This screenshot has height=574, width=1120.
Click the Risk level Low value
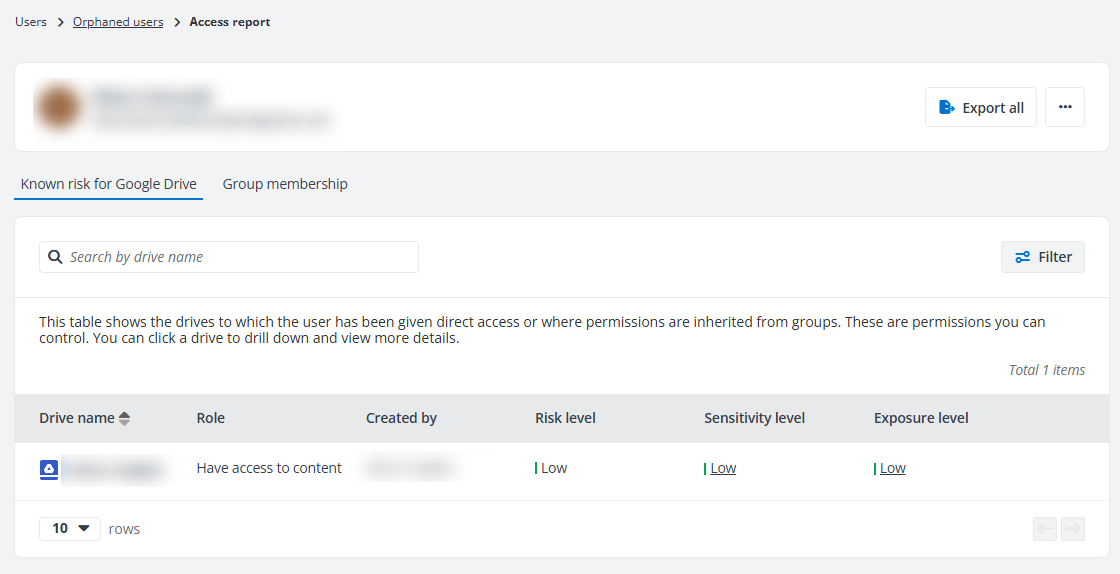554,468
